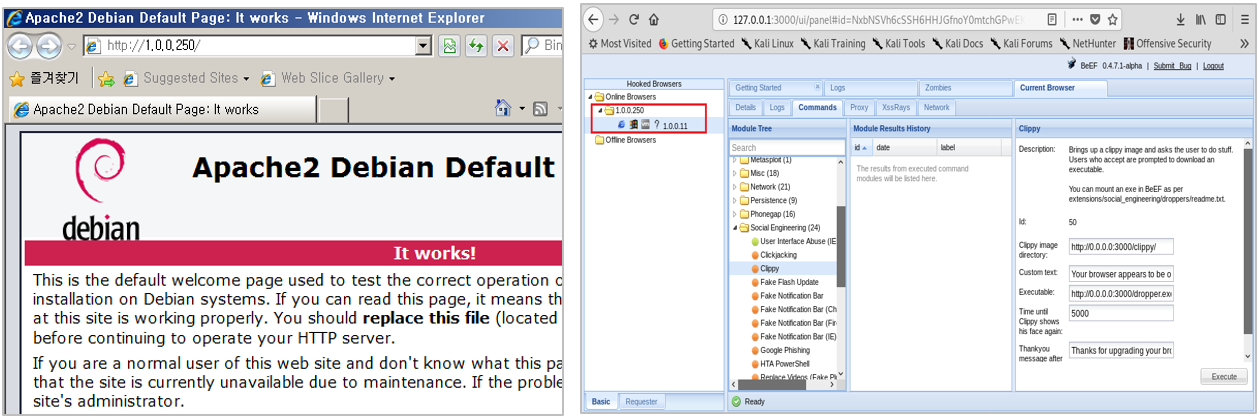Sort results by id column header
This screenshot has height=418, width=1260.
tap(860, 147)
